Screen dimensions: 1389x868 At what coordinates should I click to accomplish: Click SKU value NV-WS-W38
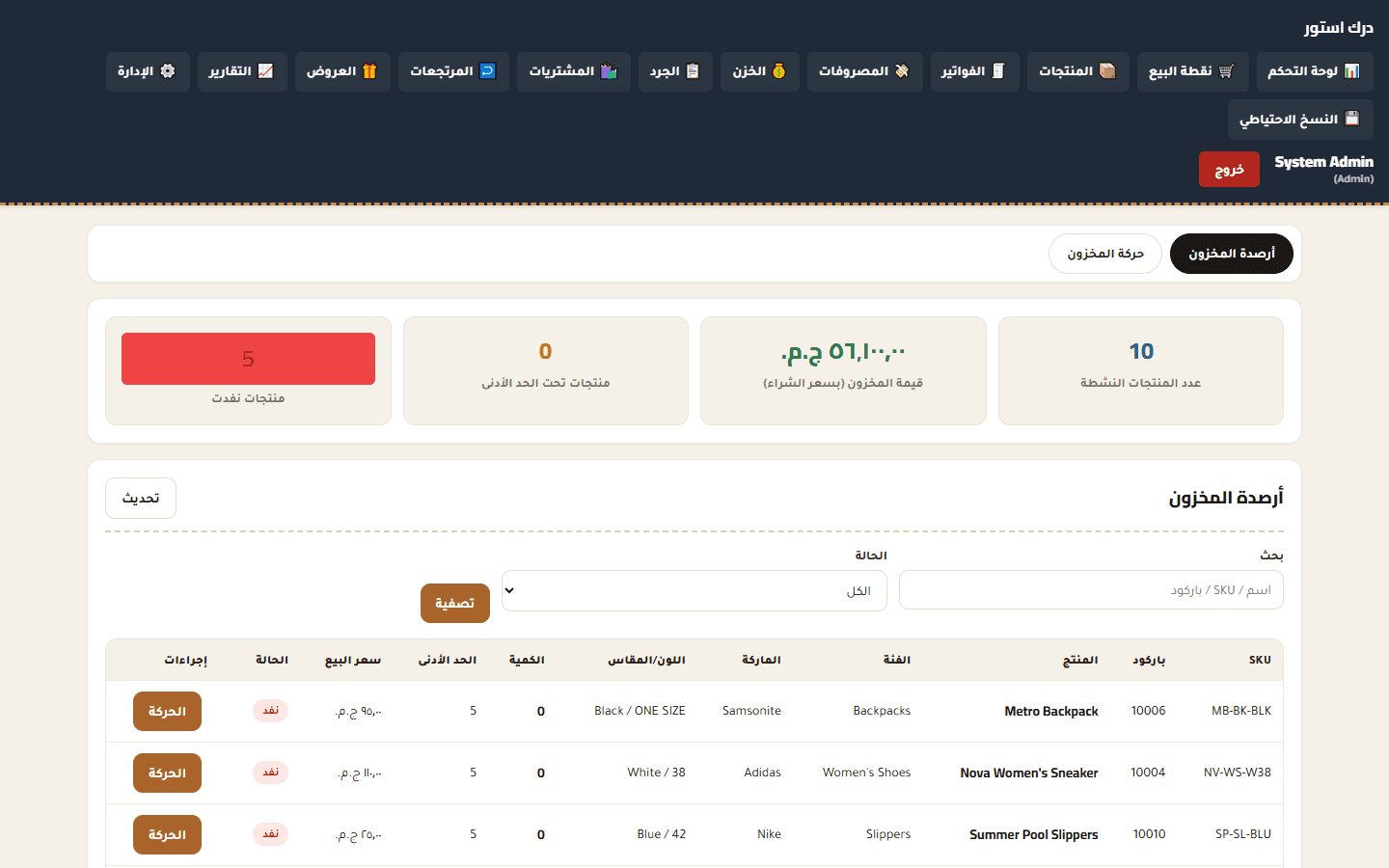click(x=1238, y=773)
